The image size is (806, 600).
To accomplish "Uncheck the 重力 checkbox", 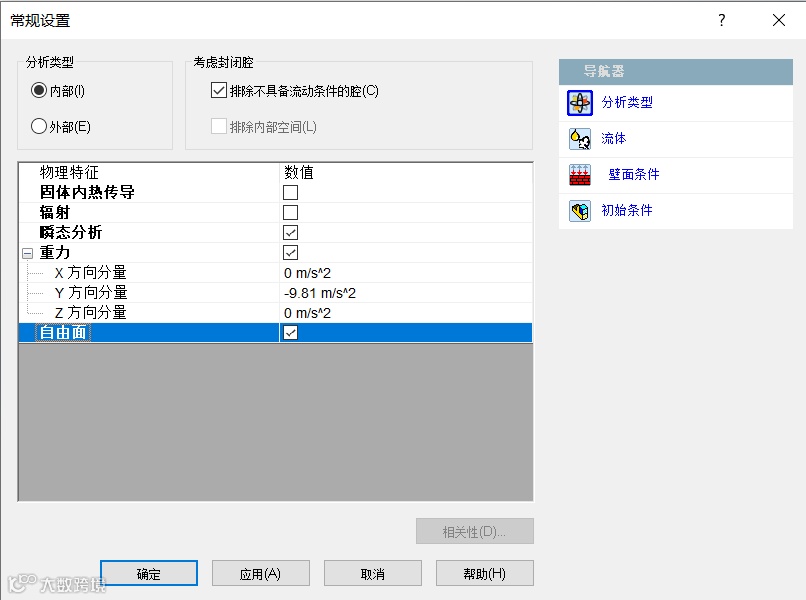I will [290, 252].
